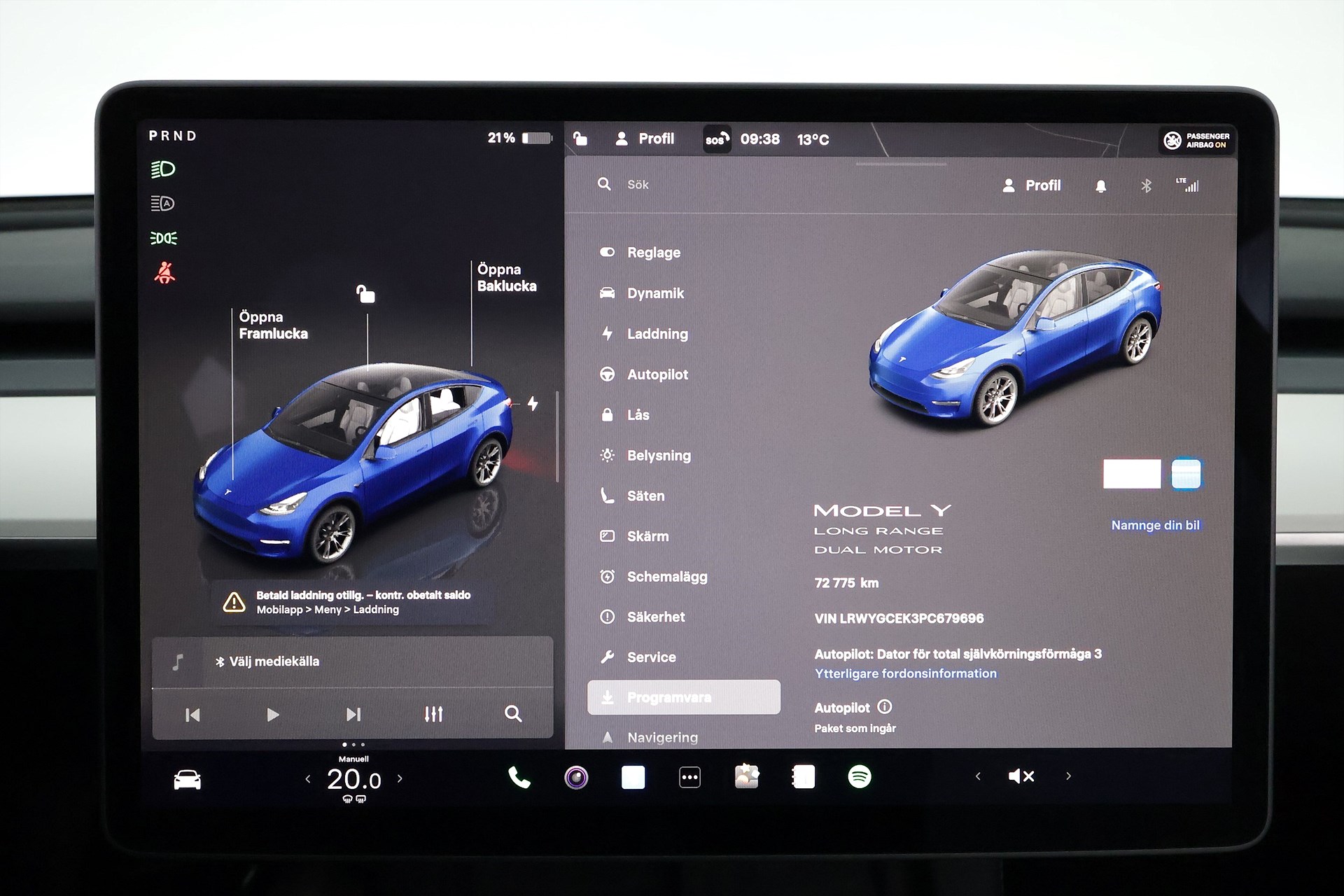1344x896 pixels.
Task: Click Namnge din bil link
Action: click(x=1155, y=525)
